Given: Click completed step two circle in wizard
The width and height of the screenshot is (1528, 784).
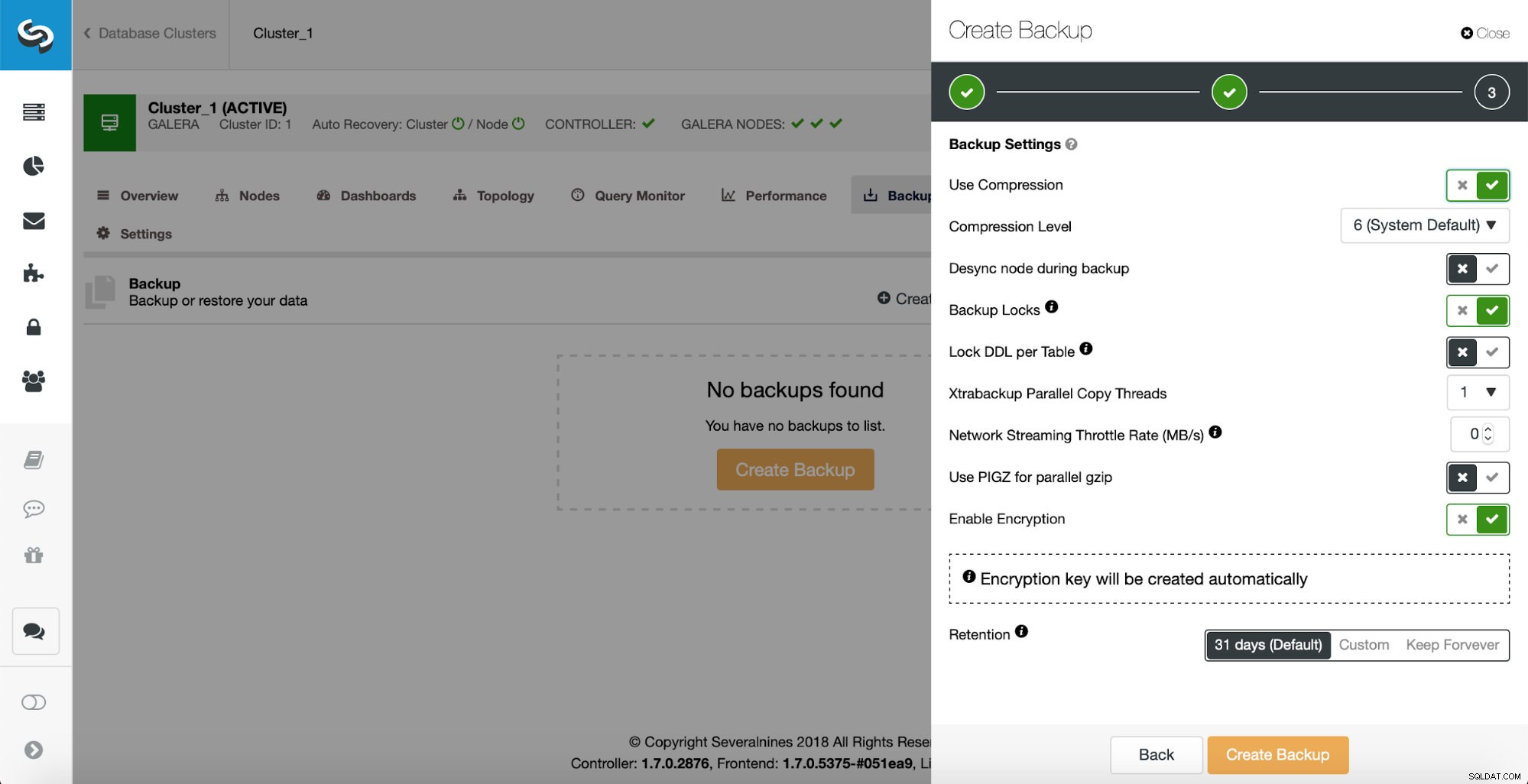Looking at the screenshot, I should [1229, 92].
